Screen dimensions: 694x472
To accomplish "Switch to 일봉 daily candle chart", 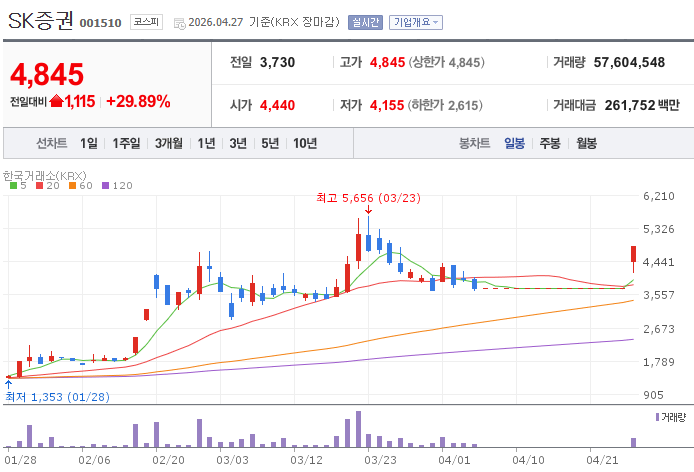I will (514, 143).
